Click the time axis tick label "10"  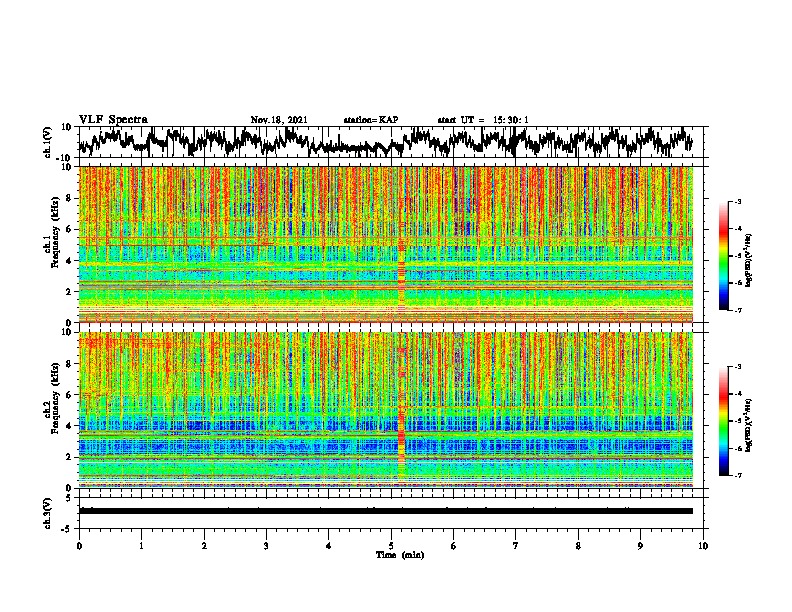point(703,546)
